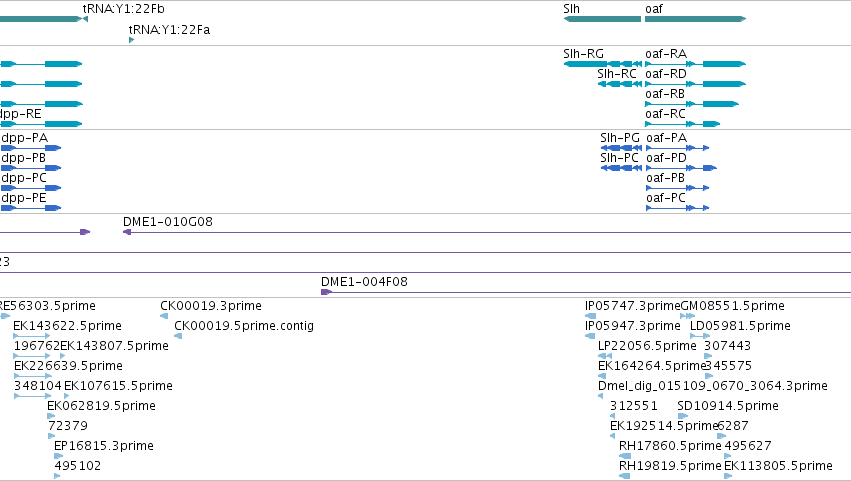
Task: Select the 495102 feature label
Action: (78, 466)
